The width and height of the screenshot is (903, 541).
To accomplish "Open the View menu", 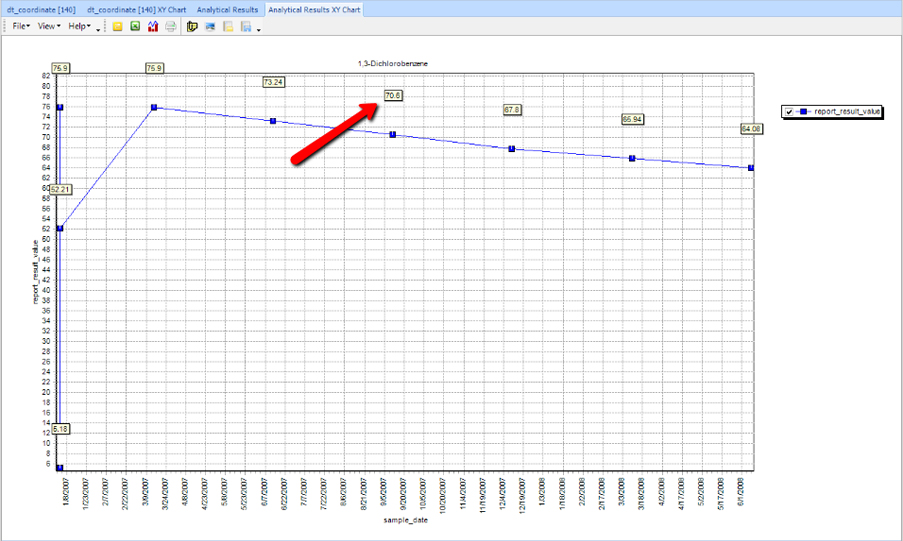I will tap(49, 26).
